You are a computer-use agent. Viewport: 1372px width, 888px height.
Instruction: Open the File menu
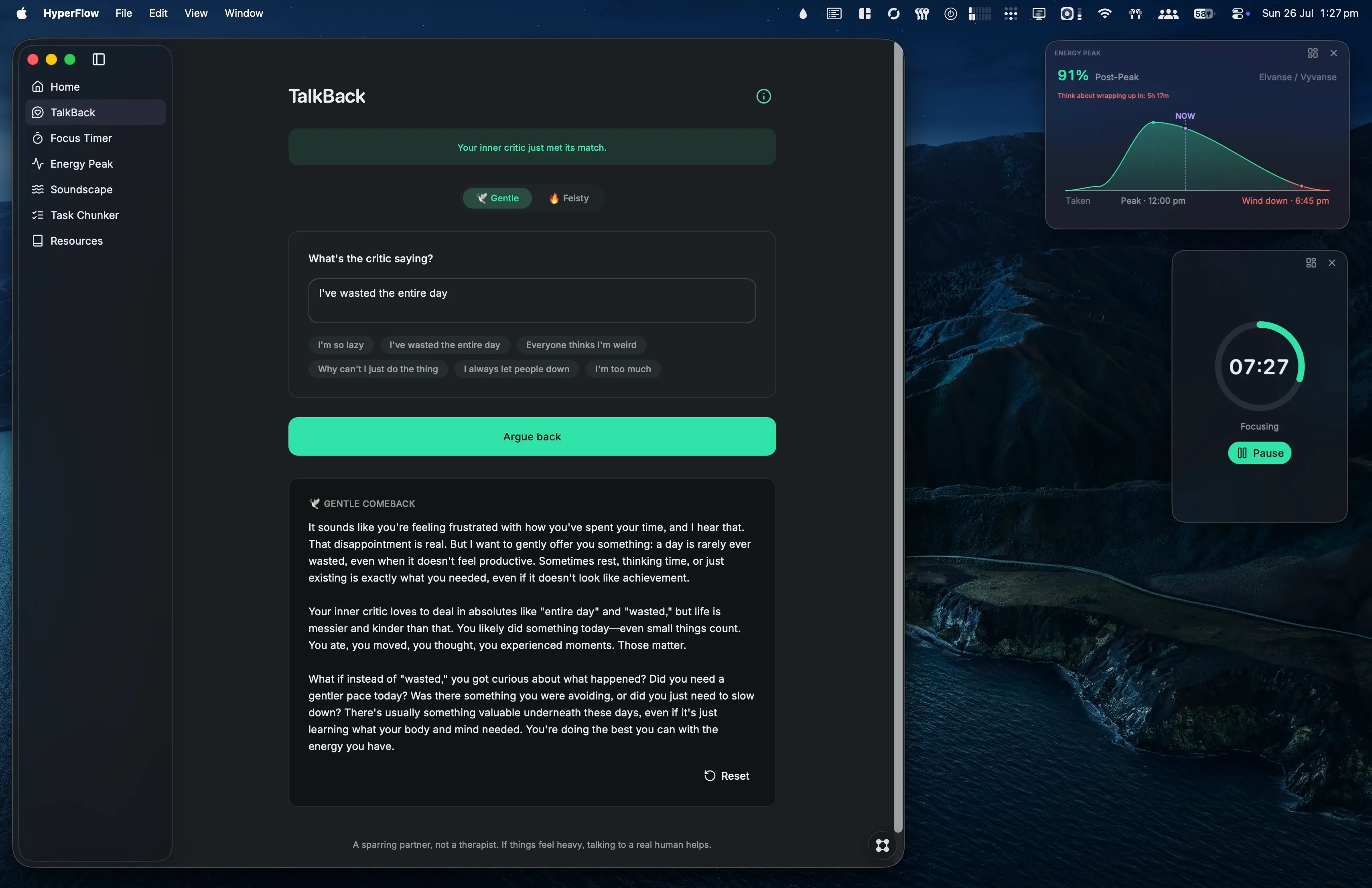(124, 13)
